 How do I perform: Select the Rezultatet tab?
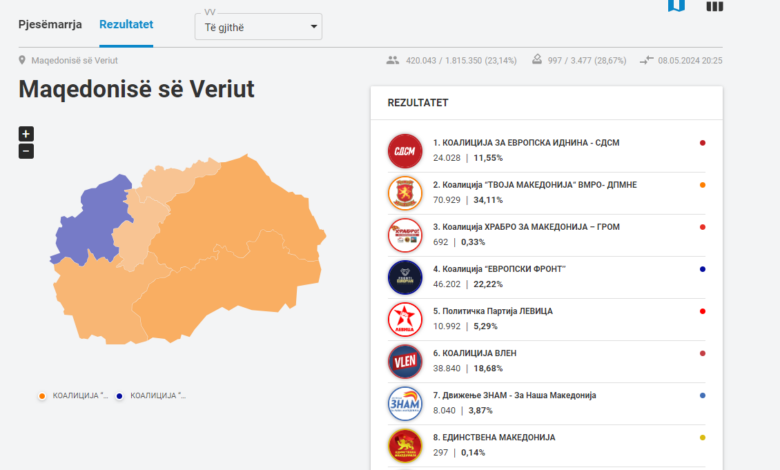(126, 24)
